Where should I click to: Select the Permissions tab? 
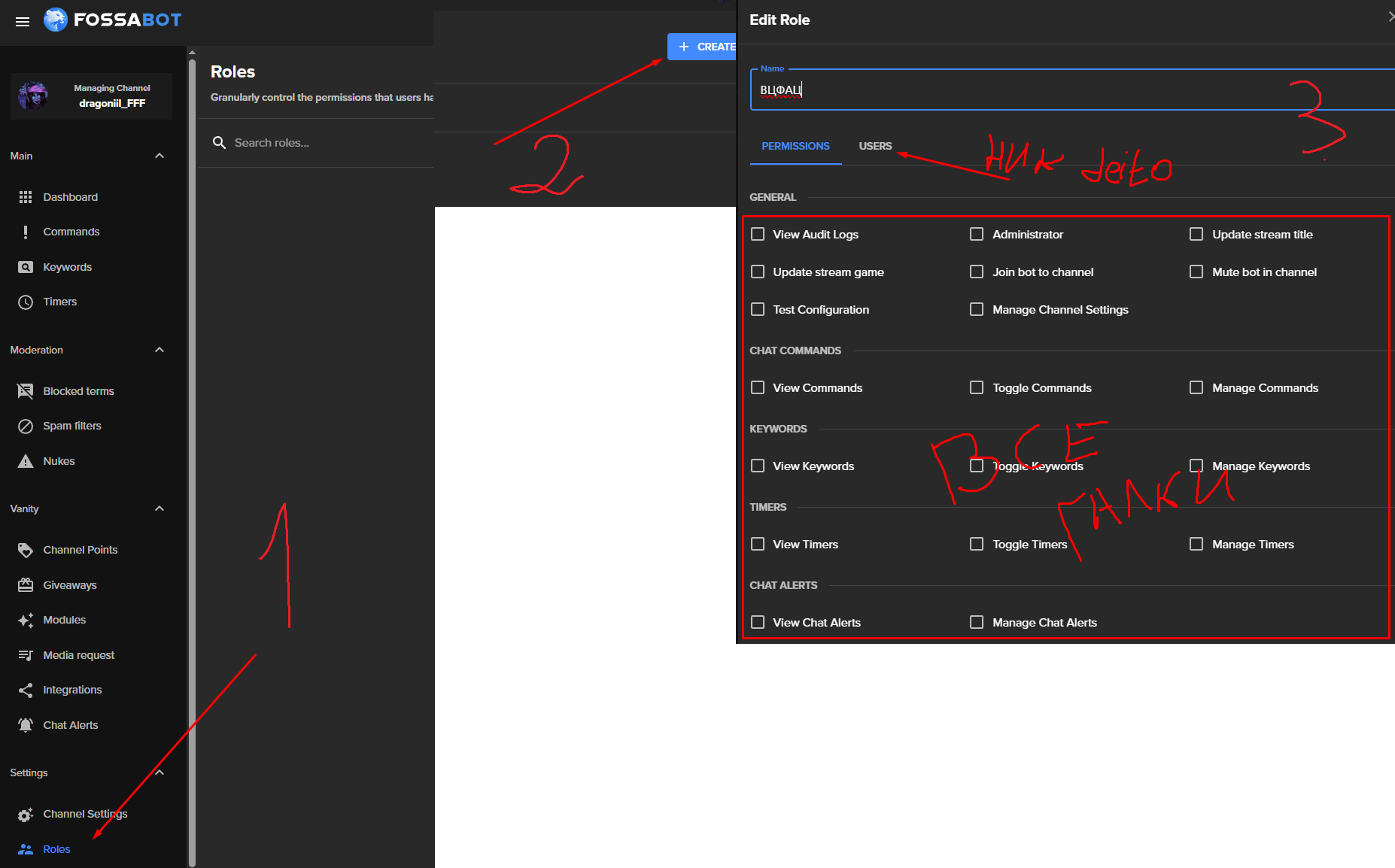[795, 146]
